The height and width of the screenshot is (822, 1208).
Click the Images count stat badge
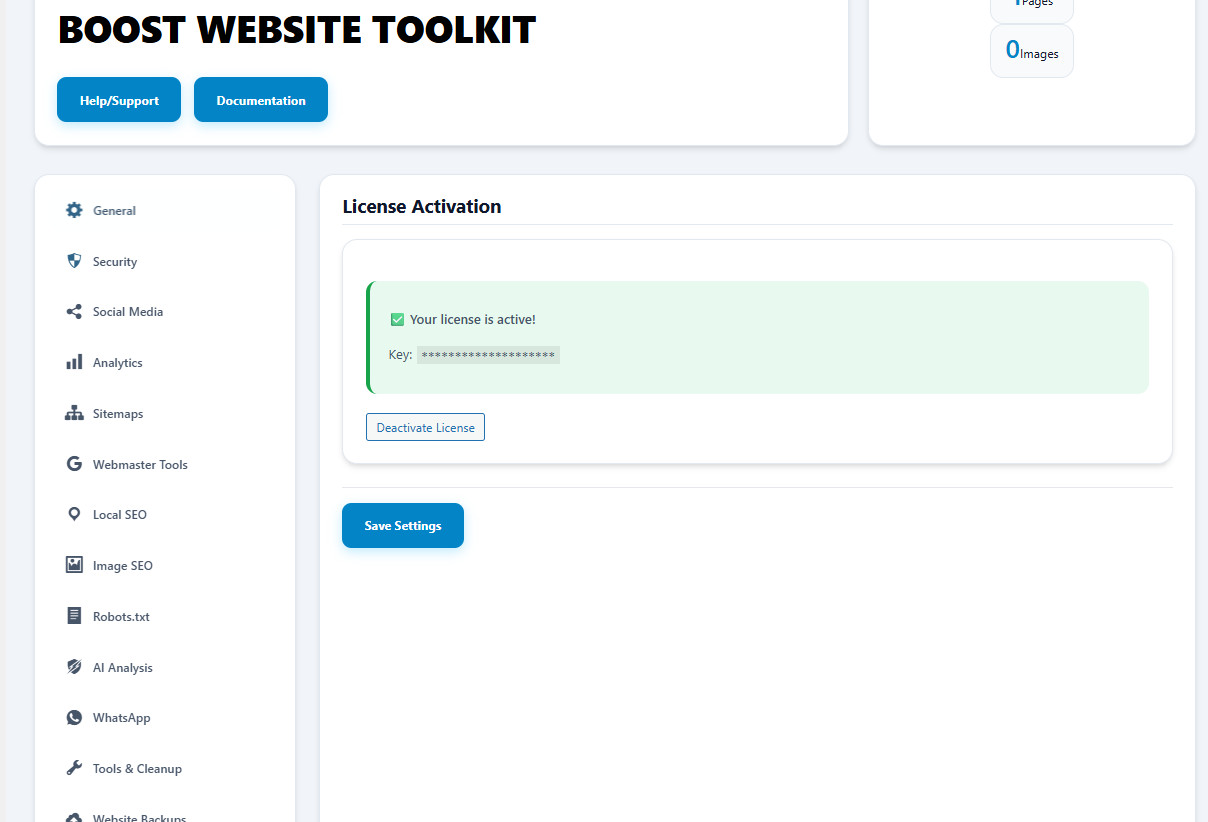tap(1031, 51)
